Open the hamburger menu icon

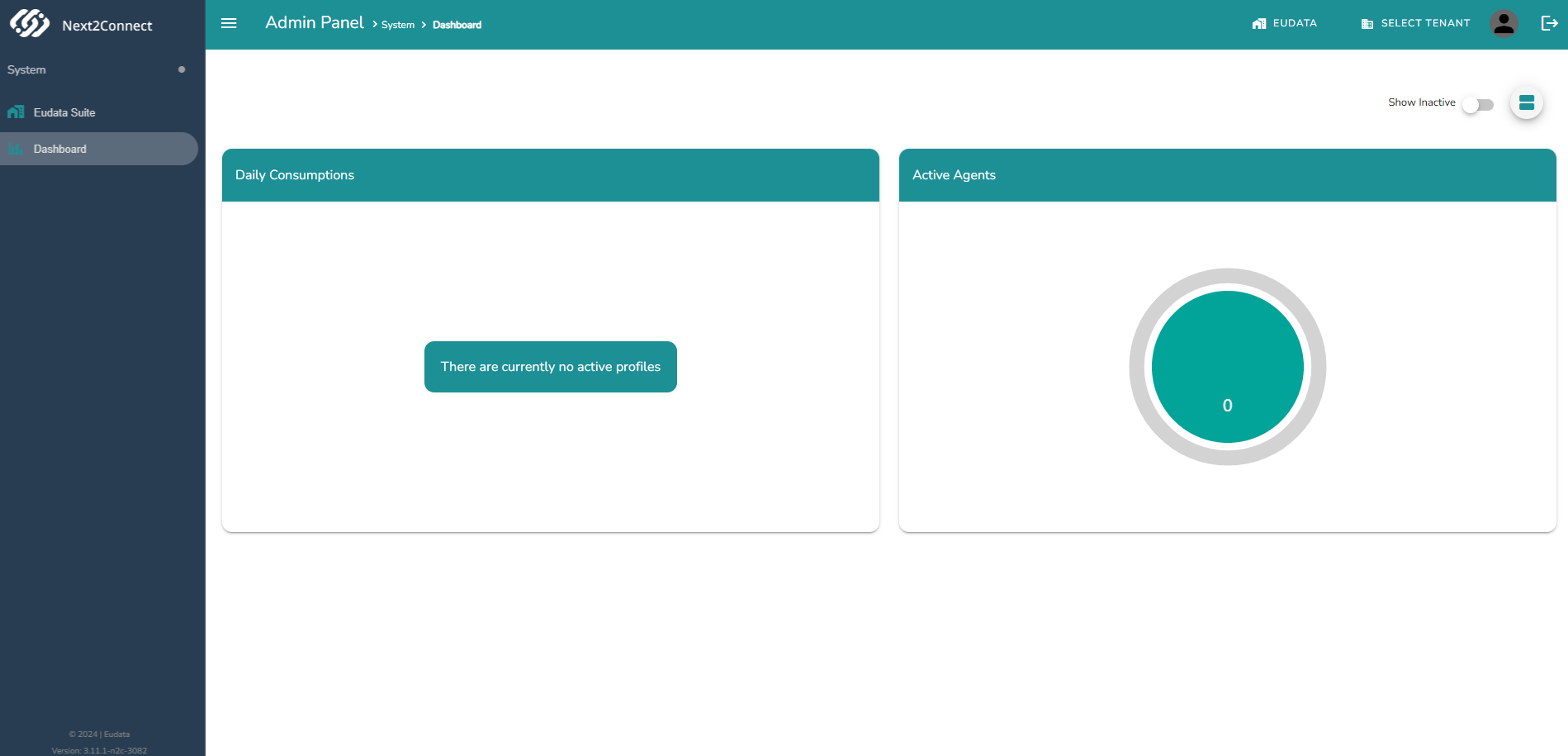(x=230, y=23)
